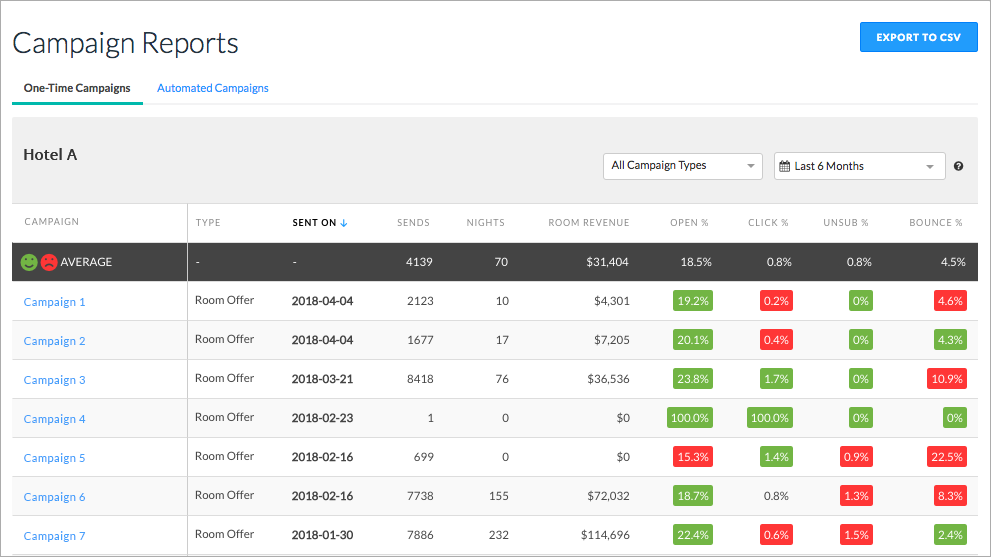Image resolution: width=991 pixels, height=557 pixels.
Task: Click the $31,404 average revenue value
Action: point(607,262)
